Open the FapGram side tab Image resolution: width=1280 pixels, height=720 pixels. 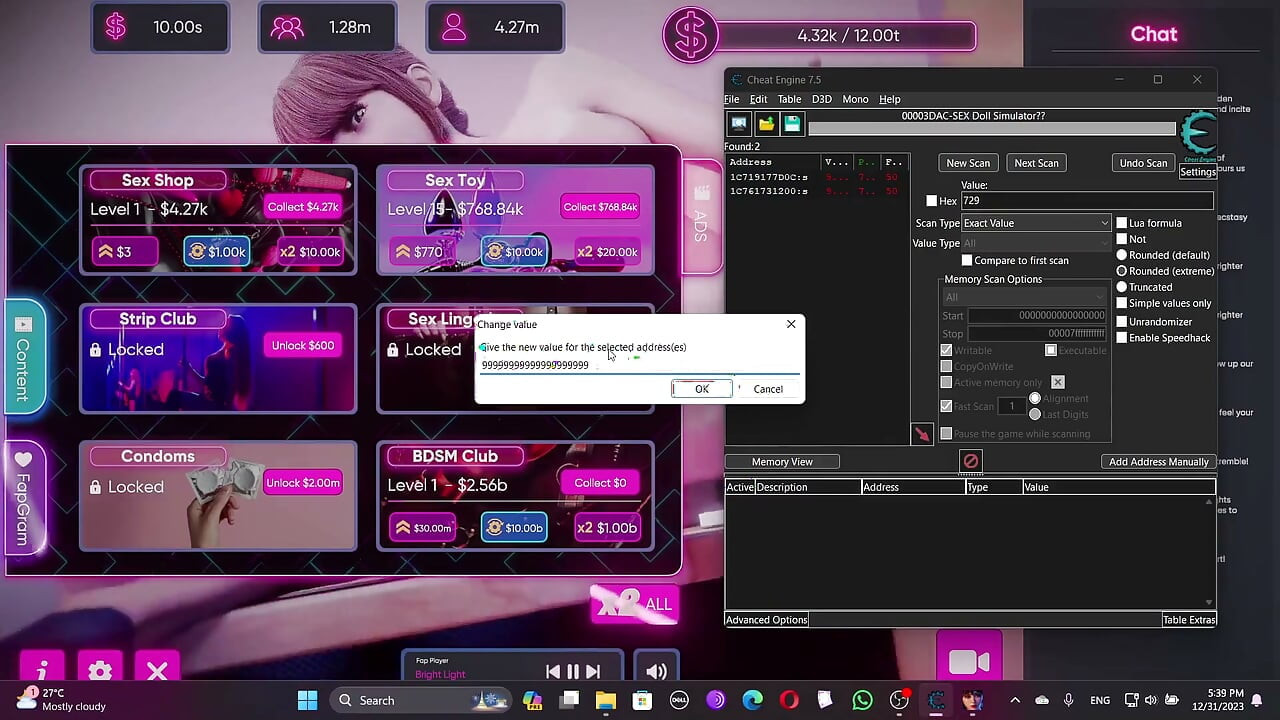[24, 497]
